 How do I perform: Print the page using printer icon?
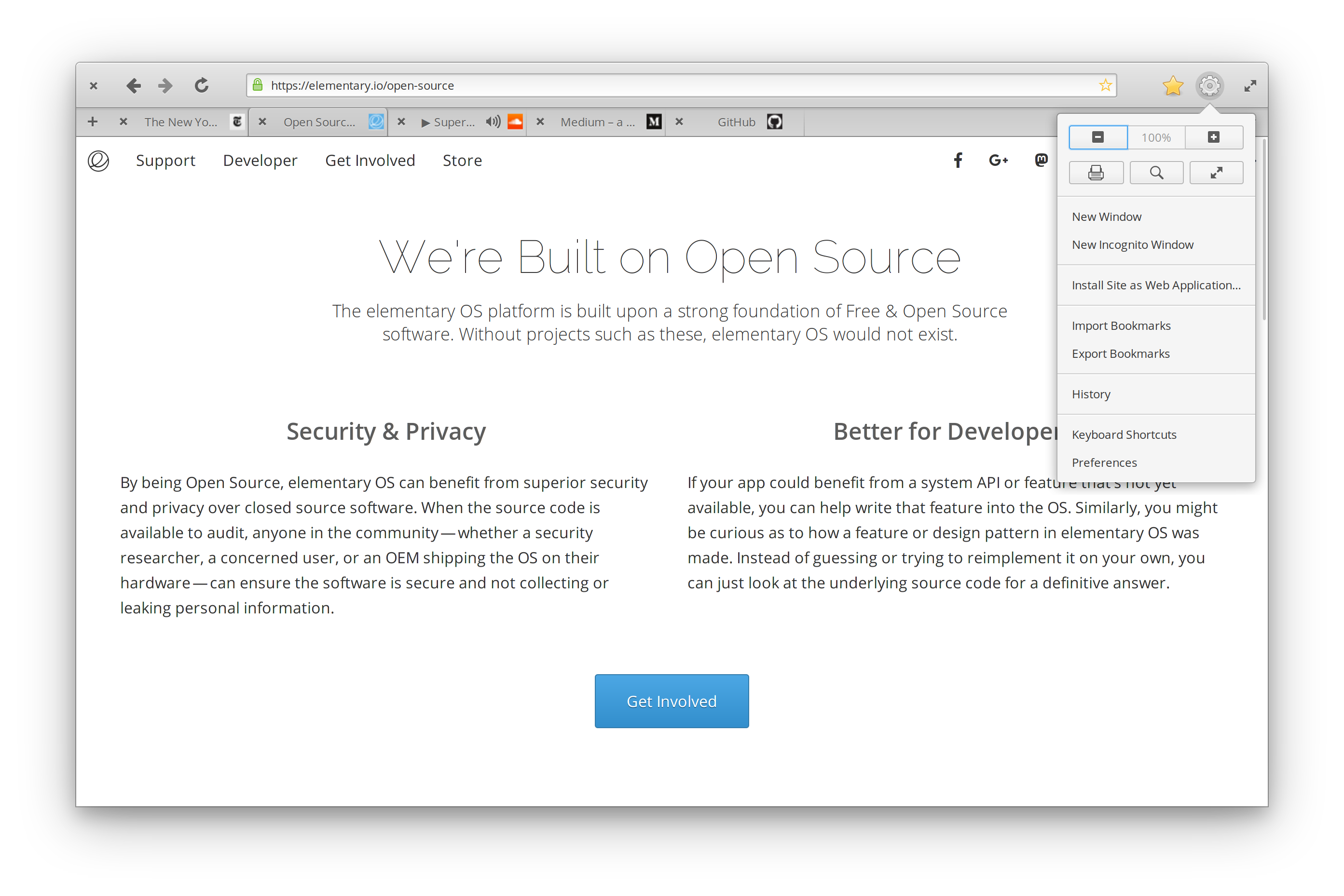(1096, 173)
